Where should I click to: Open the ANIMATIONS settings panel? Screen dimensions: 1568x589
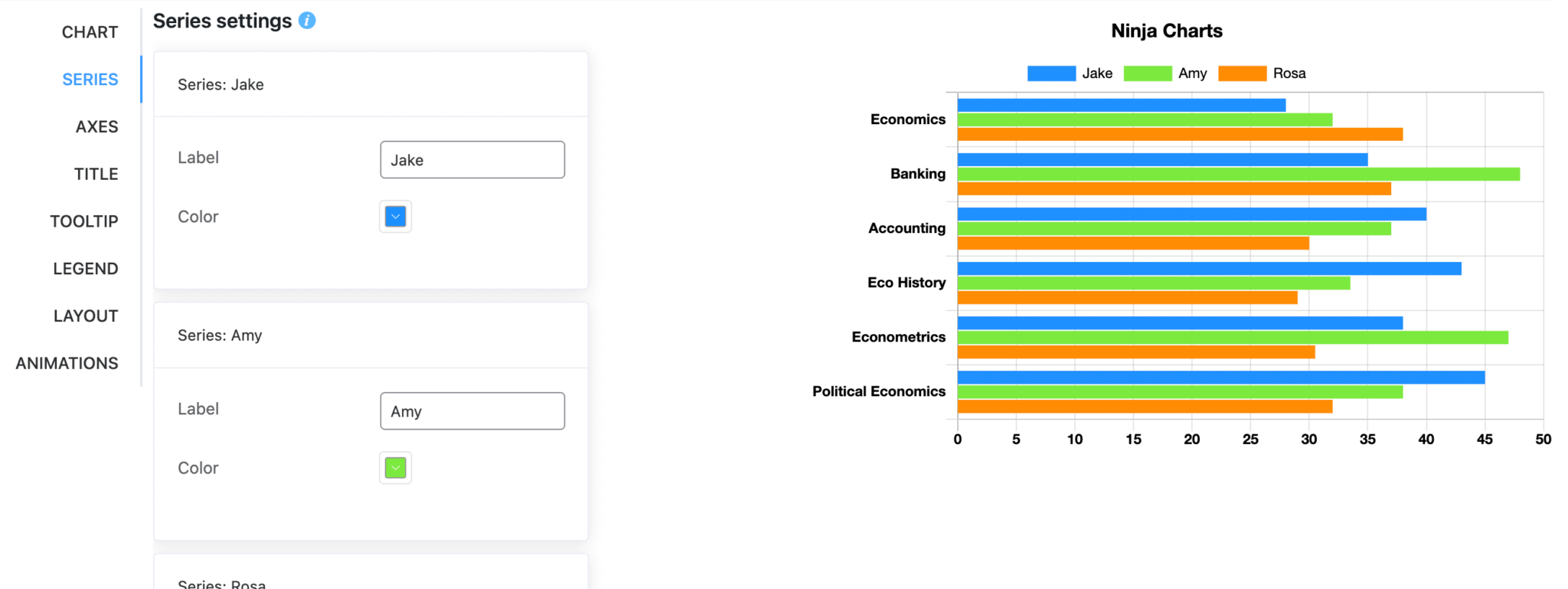(x=67, y=362)
